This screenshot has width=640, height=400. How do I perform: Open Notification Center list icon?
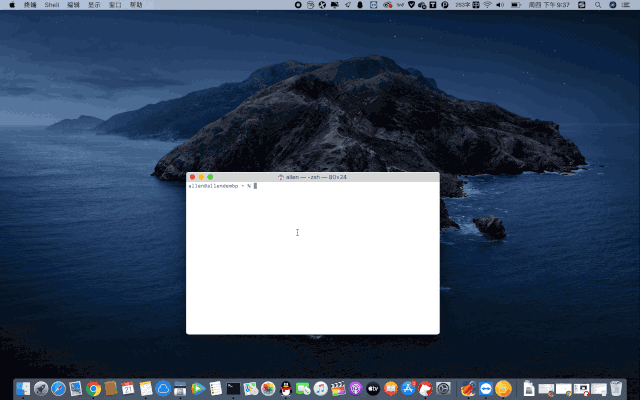[626, 5]
